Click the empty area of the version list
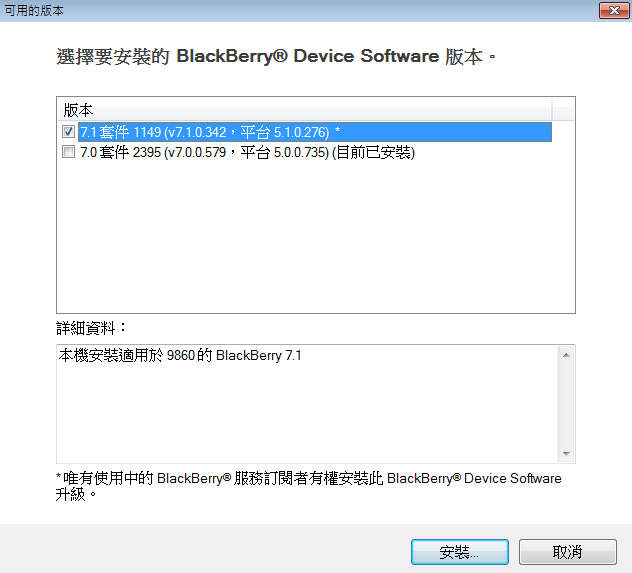Image resolution: width=632 pixels, height=573 pixels. [316, 237]
